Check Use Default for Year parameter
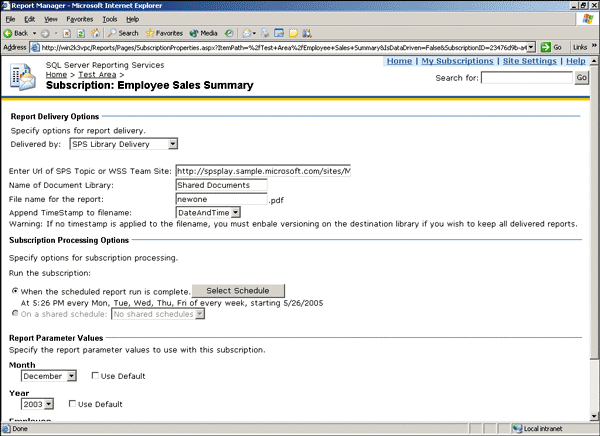Screen dimensions: 600x436 (72, 403)
